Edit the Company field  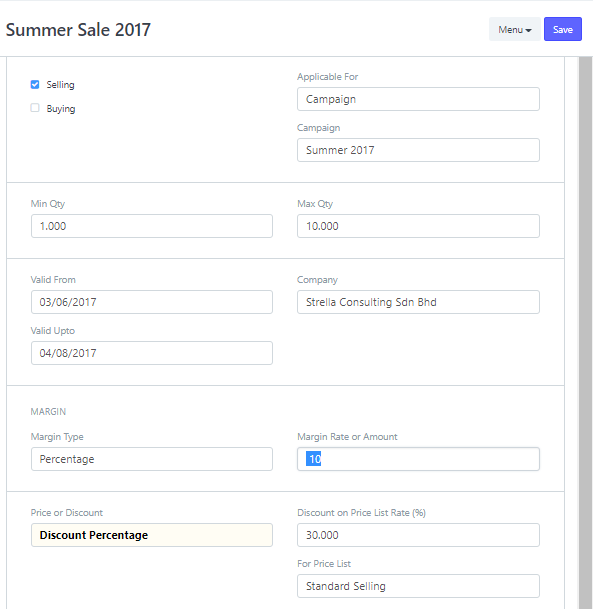pyautogui.click(x=418, y=302)
